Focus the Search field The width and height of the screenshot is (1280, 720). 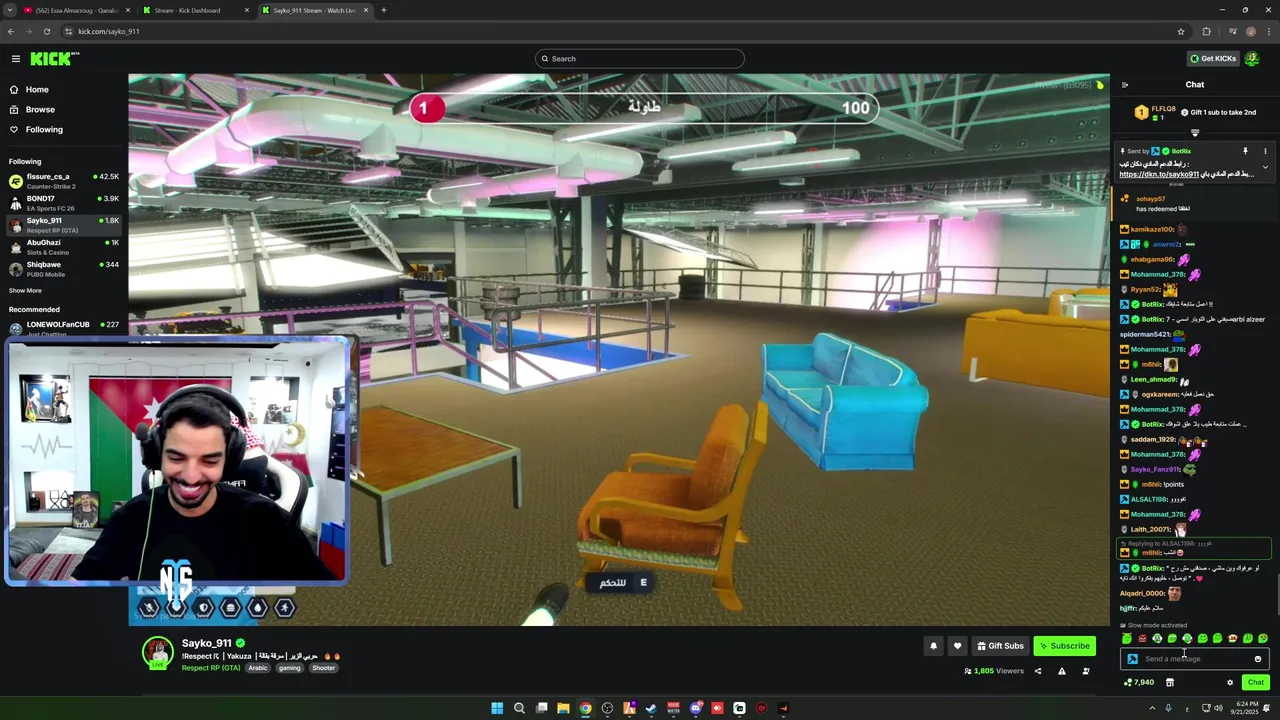click(640, 59)
